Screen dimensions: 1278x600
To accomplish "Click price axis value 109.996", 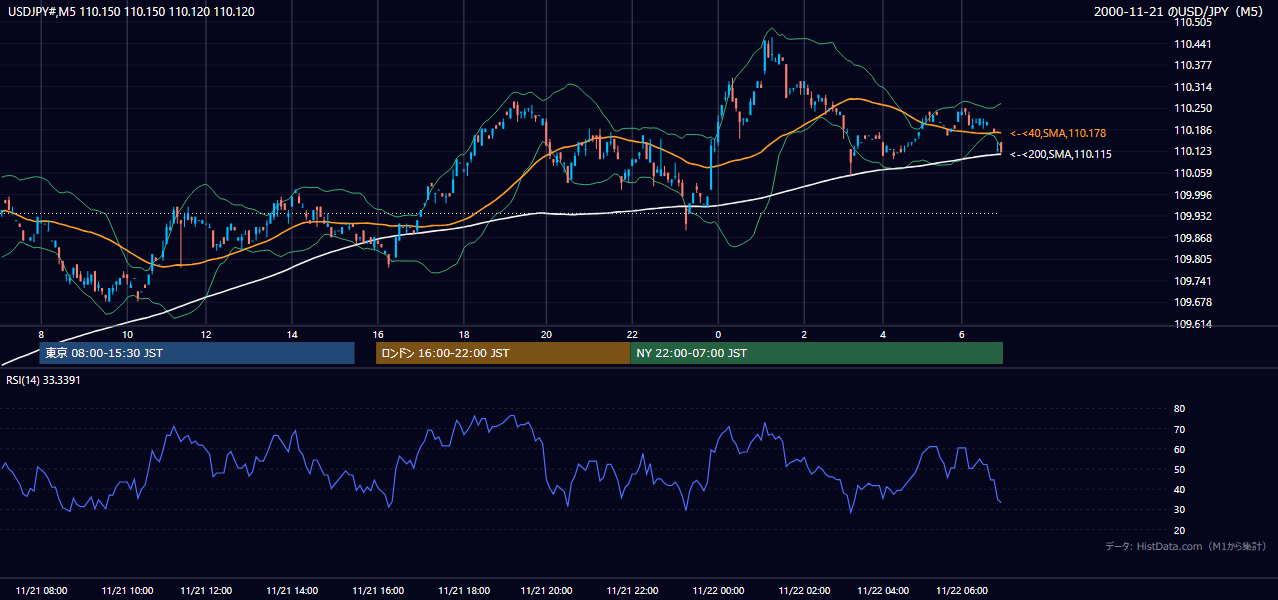I will (x=1193, y=195).
